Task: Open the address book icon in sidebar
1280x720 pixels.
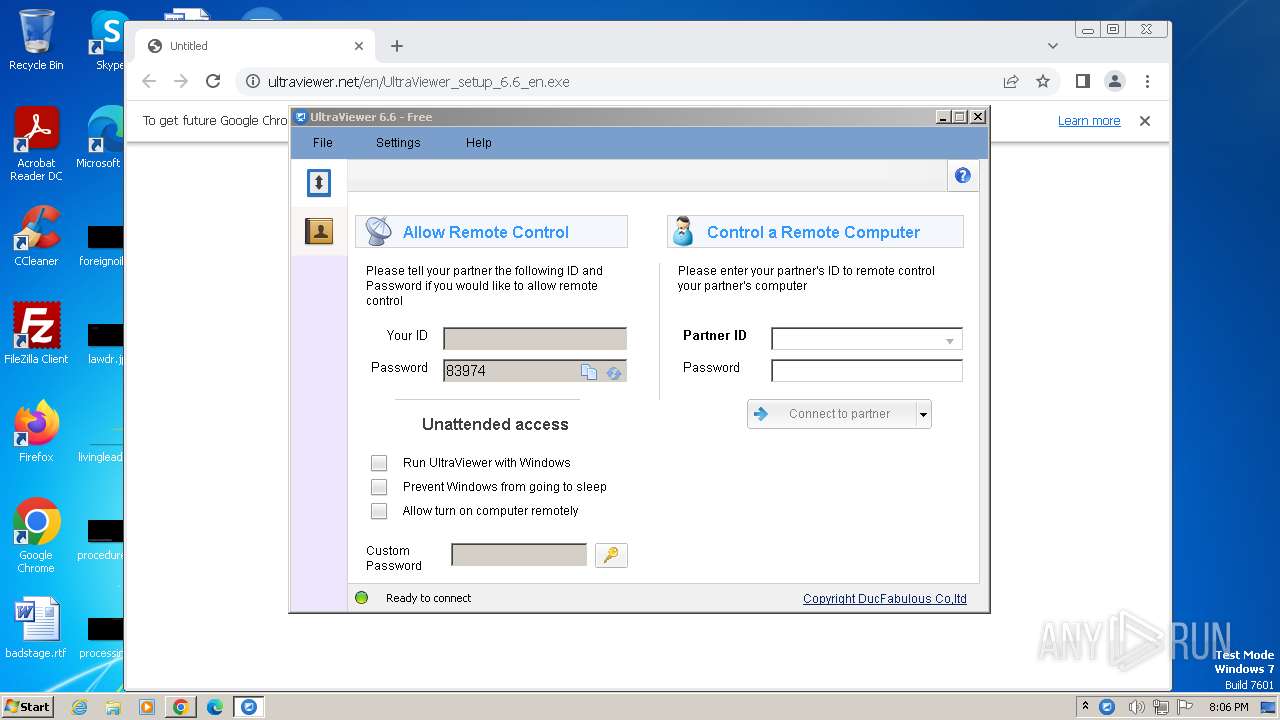Action: coord(319,231)
